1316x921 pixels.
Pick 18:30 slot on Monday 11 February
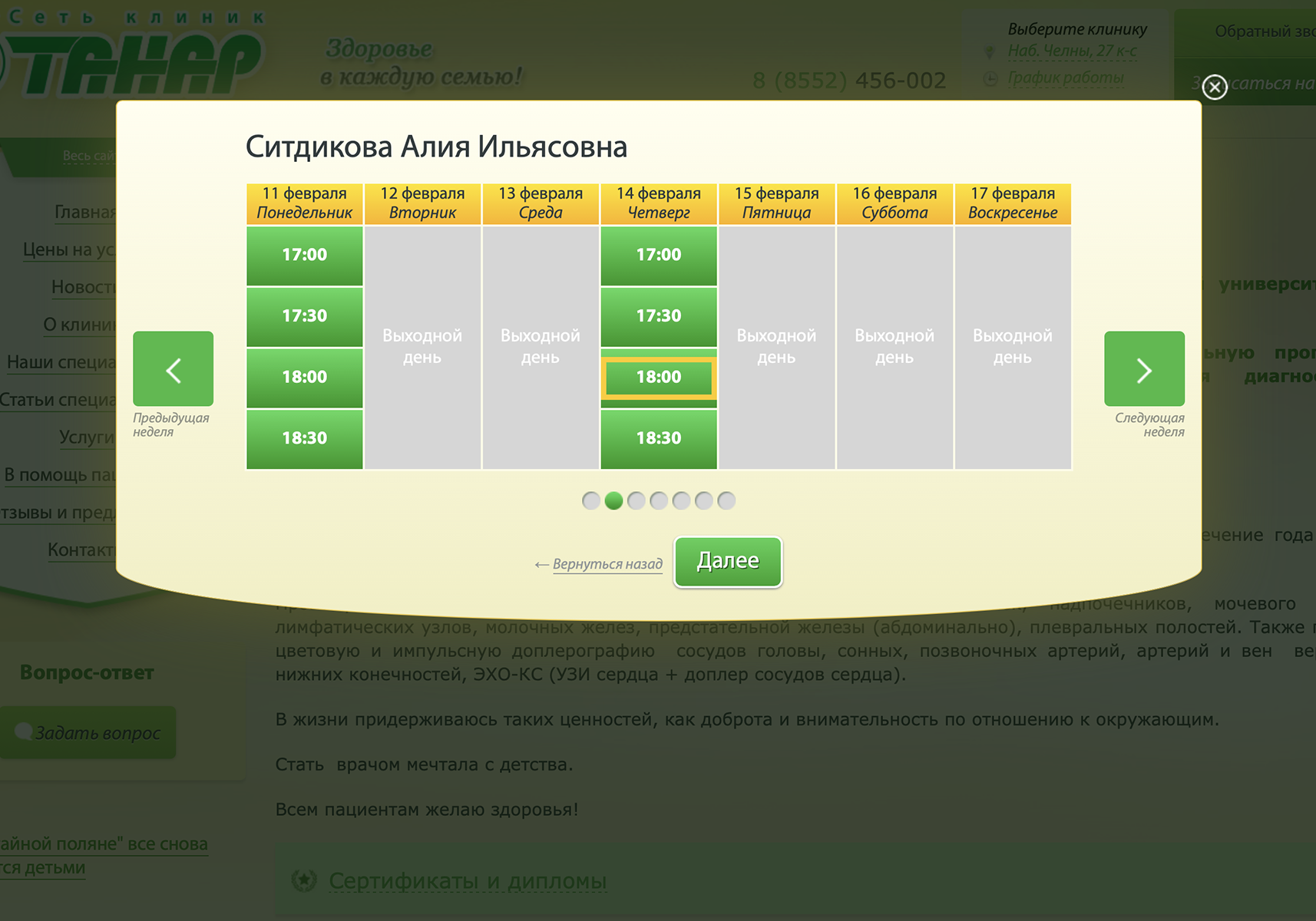click(x=305, y=438)
